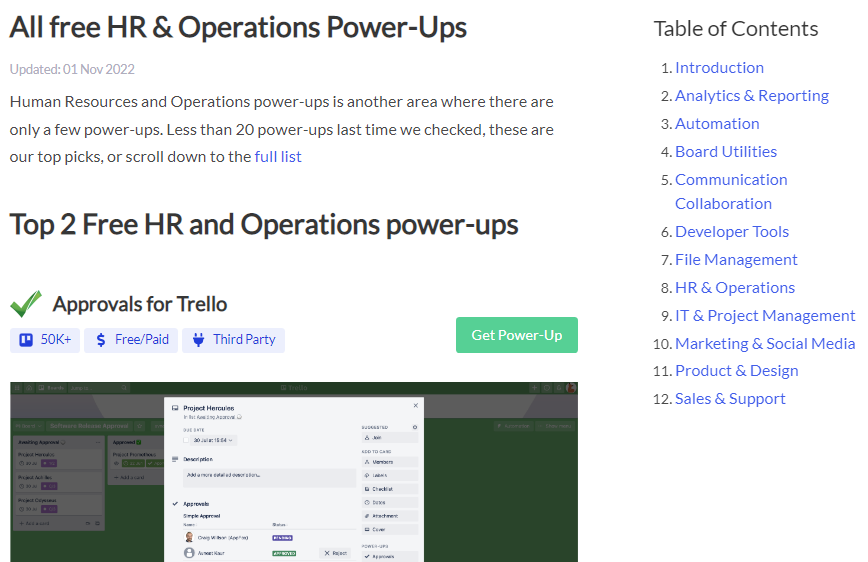This screenshot has width=868, height=562.
Task: Open Product & Design contents link
Action: point(737,370)
